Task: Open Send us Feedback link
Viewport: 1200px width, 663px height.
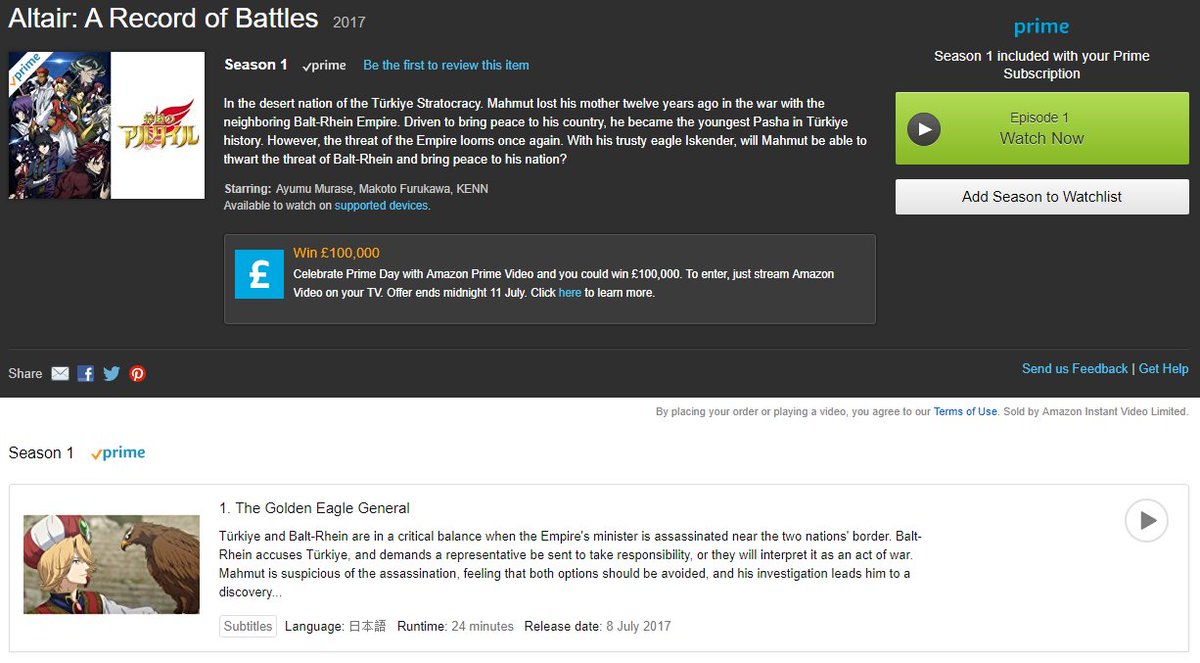Action: pyautogui.click(x=1074, y=369)
